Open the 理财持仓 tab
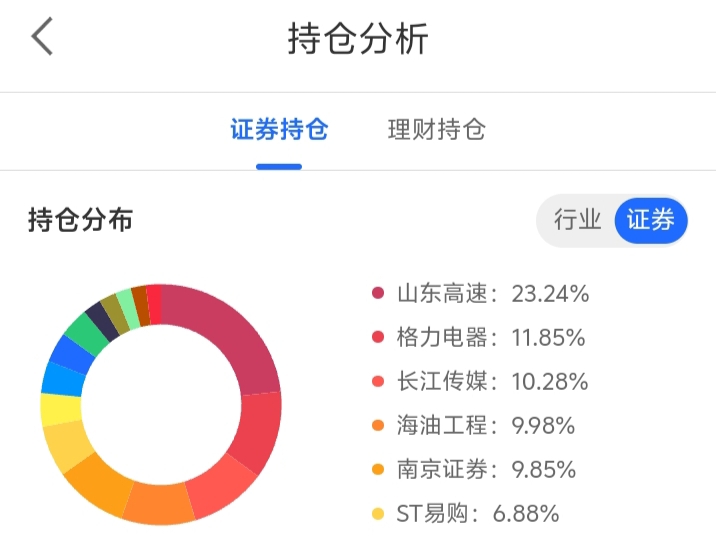The width and height of the screenshot is (716, 552). pos(437,130)
